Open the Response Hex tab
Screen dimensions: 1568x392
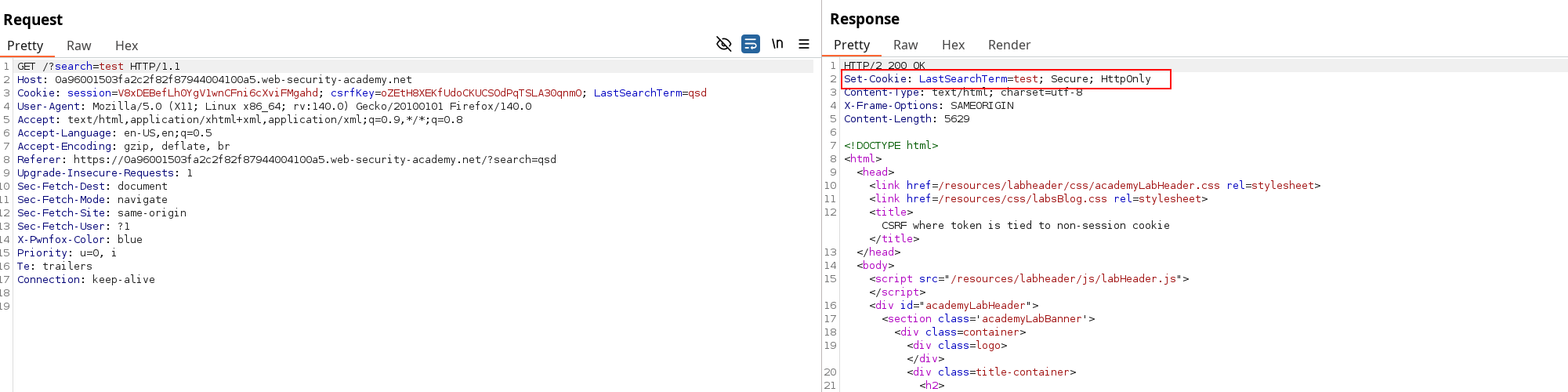(953, 45)
